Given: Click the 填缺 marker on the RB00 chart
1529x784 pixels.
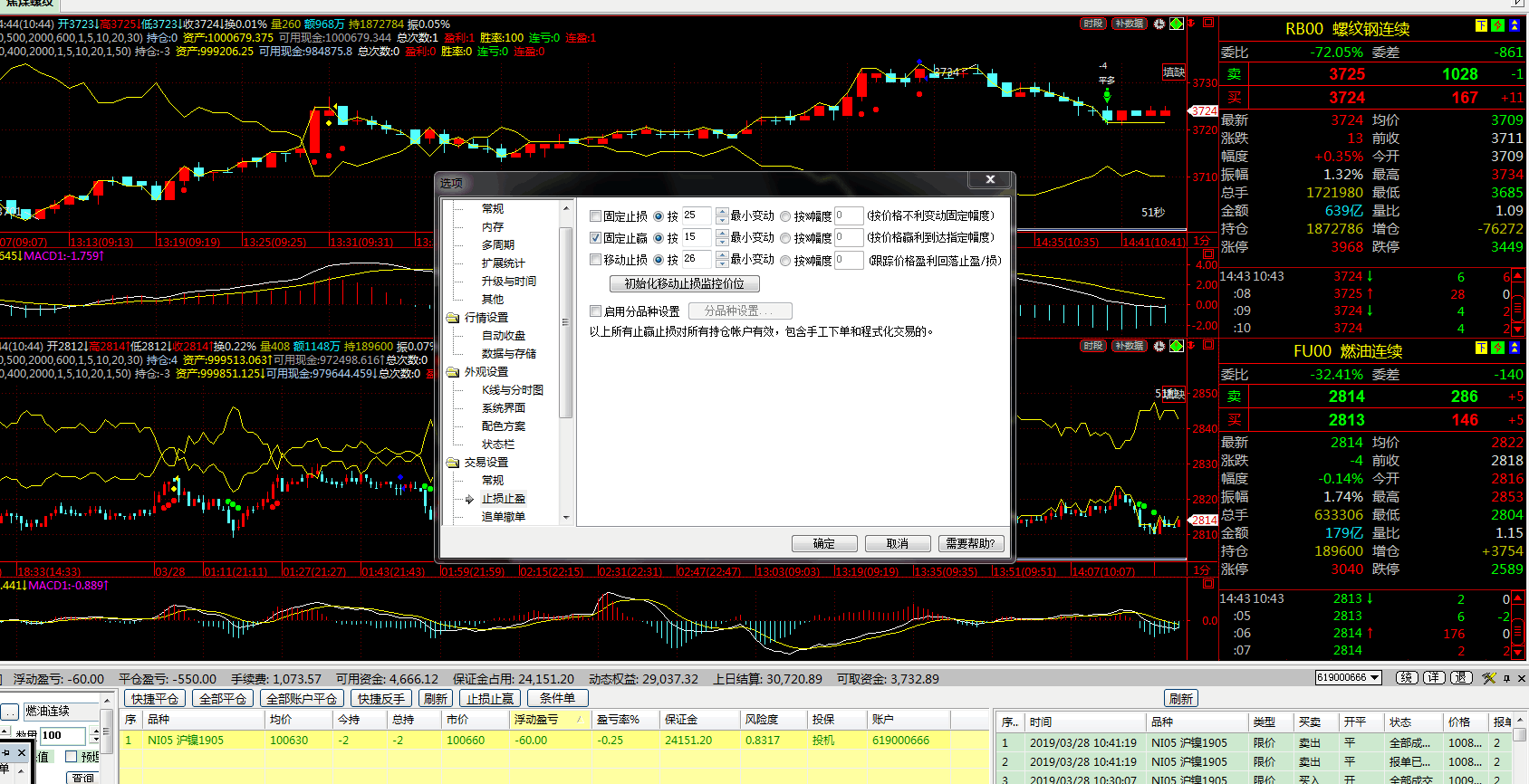Looking at the screenshot, I should pos(1174,72).
